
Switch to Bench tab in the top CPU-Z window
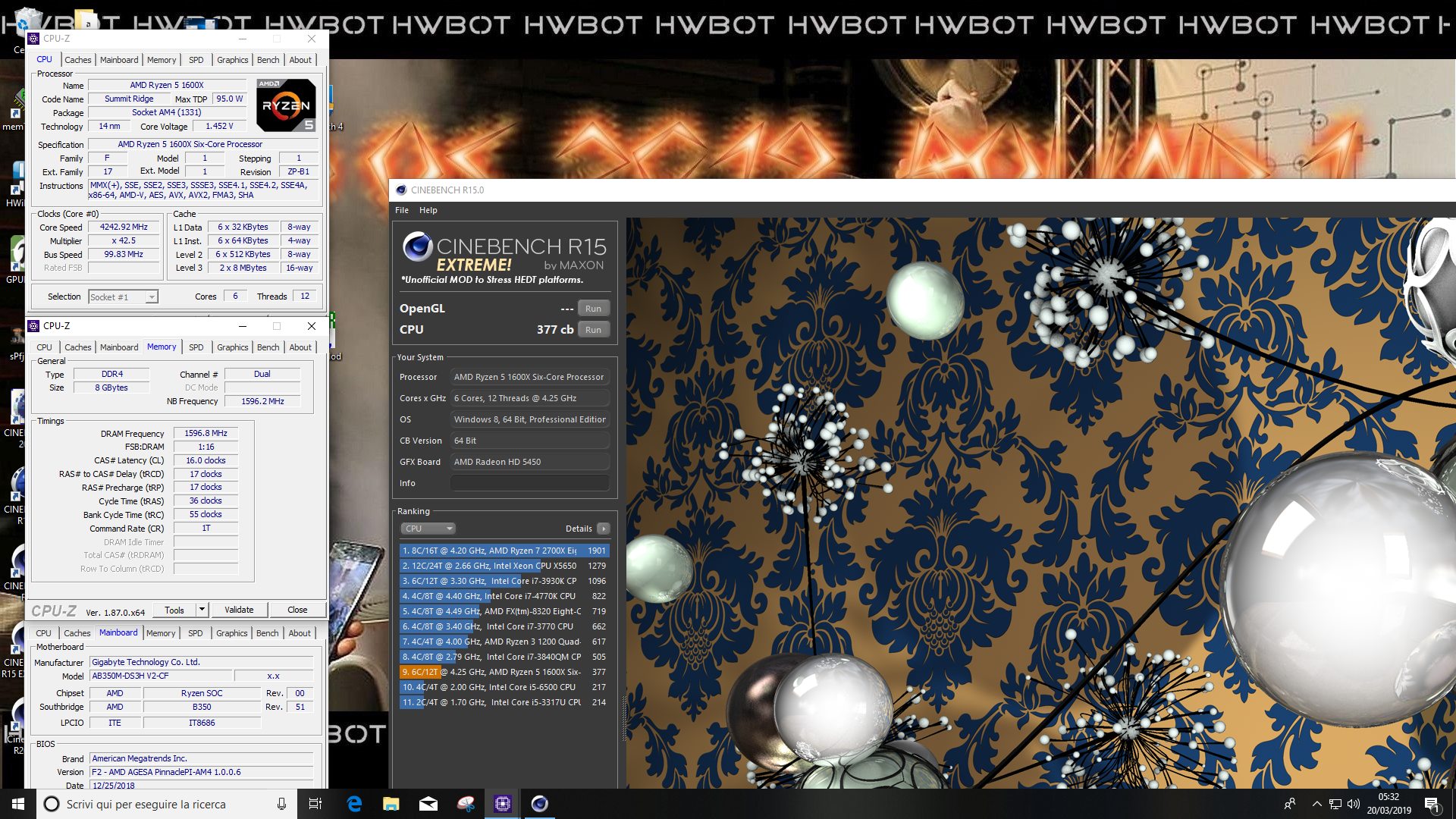[268, 60]
